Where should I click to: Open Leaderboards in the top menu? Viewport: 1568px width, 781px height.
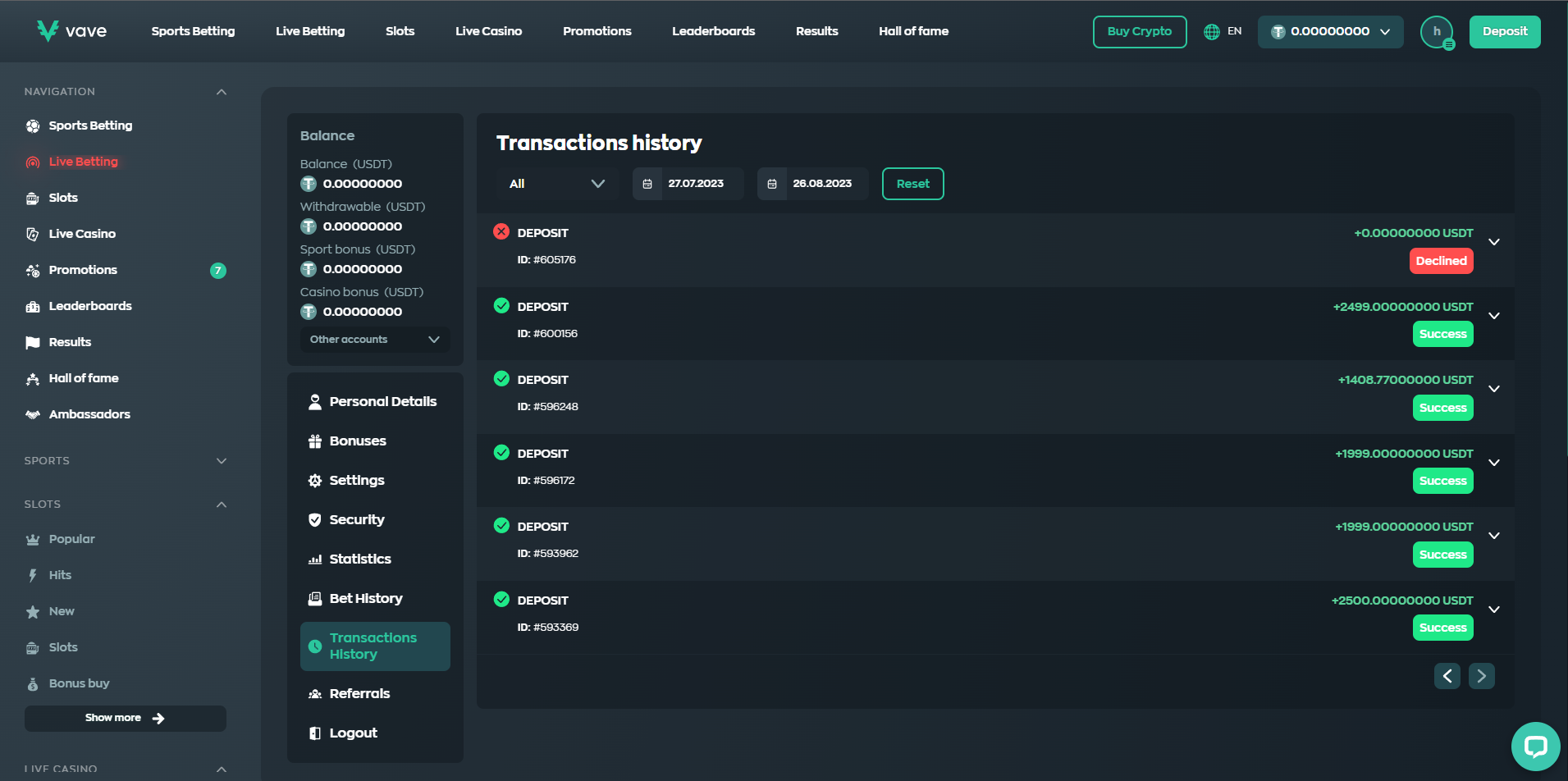(713, 31)
